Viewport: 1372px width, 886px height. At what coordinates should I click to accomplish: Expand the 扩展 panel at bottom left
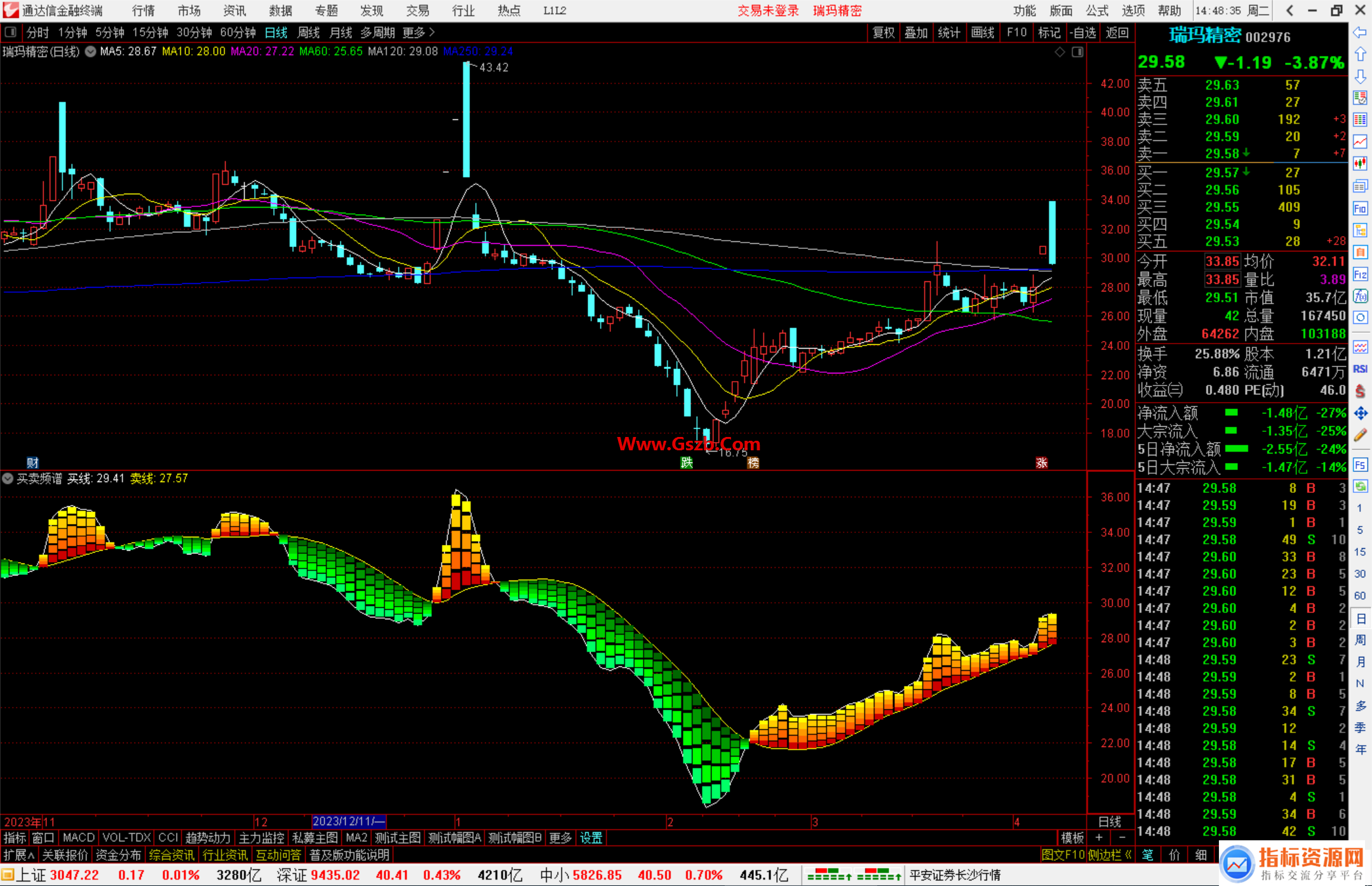(19, 855)
